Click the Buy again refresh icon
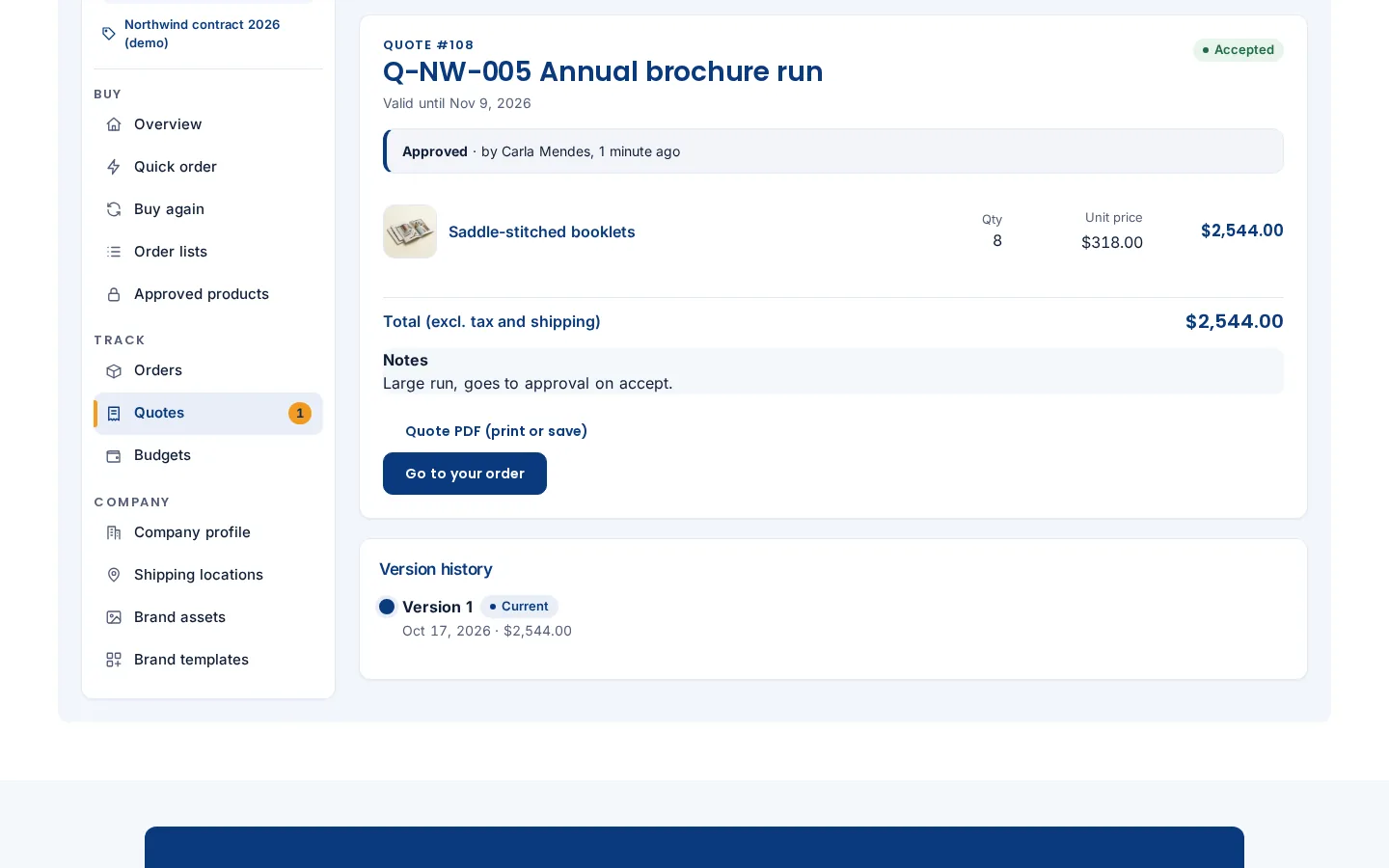Image resolution: width=1389 pixels, height=868 pixels. [x=114, y=209]
